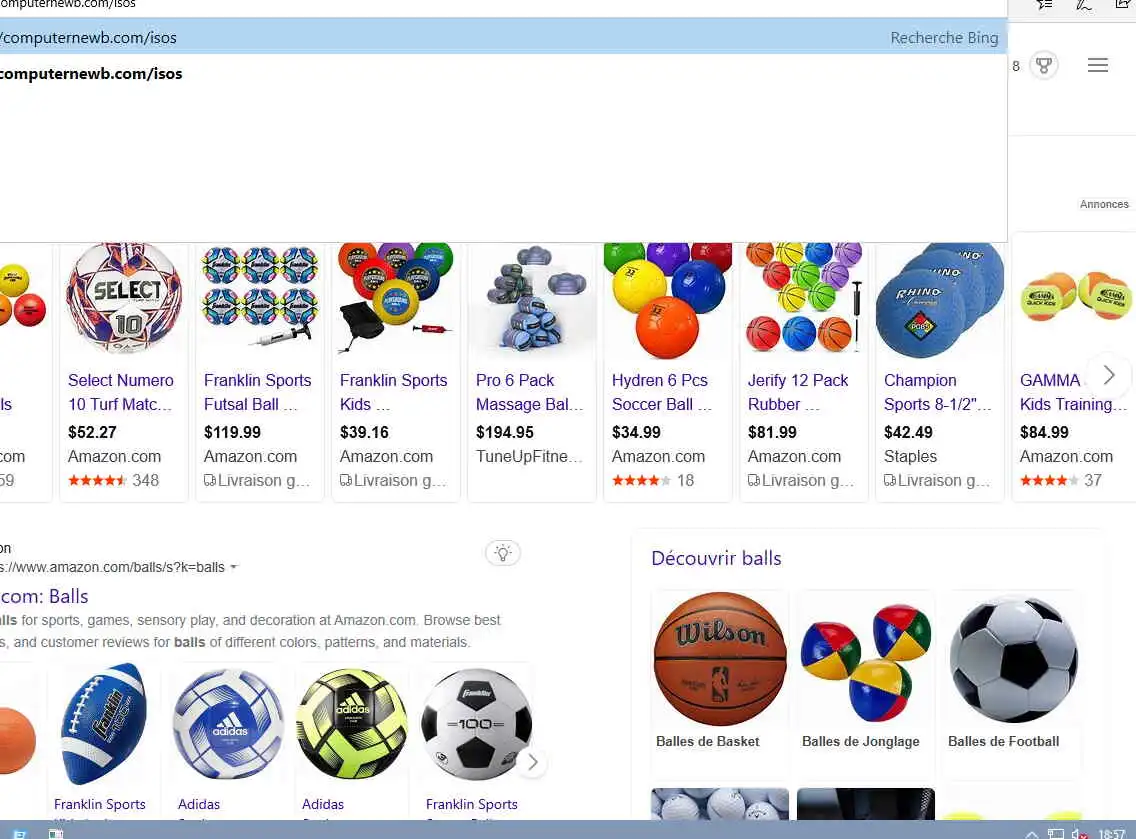Show hidden tray icons chevron
The height and width of the screenshot is (839, 1136).
(1032, 835)
